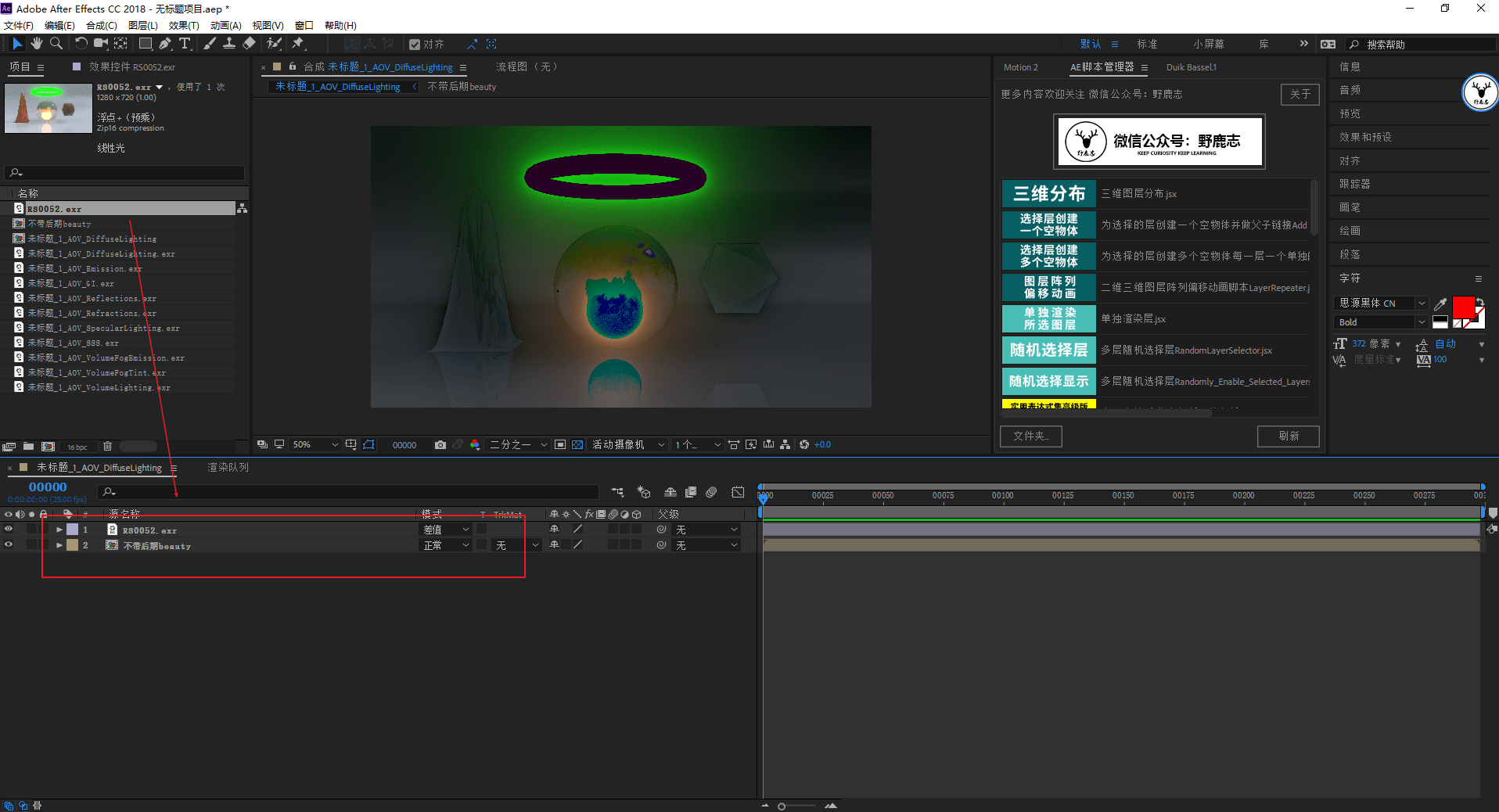This screenshot has width=1499, height=812.
Task: Select the Pen tool
Action: [165, 44]
